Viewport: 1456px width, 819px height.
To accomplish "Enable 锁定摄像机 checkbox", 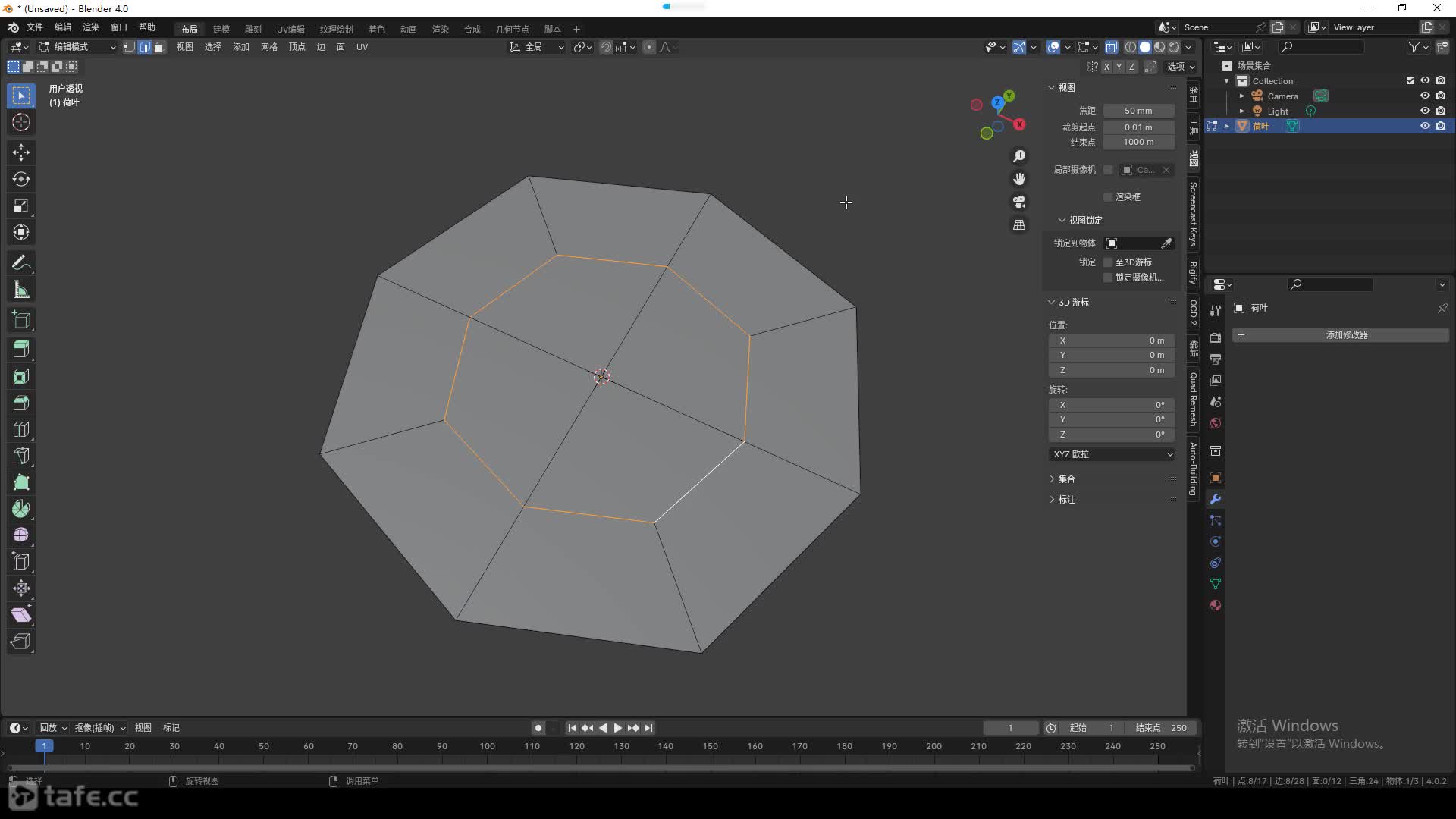I will coord(1108,278).
